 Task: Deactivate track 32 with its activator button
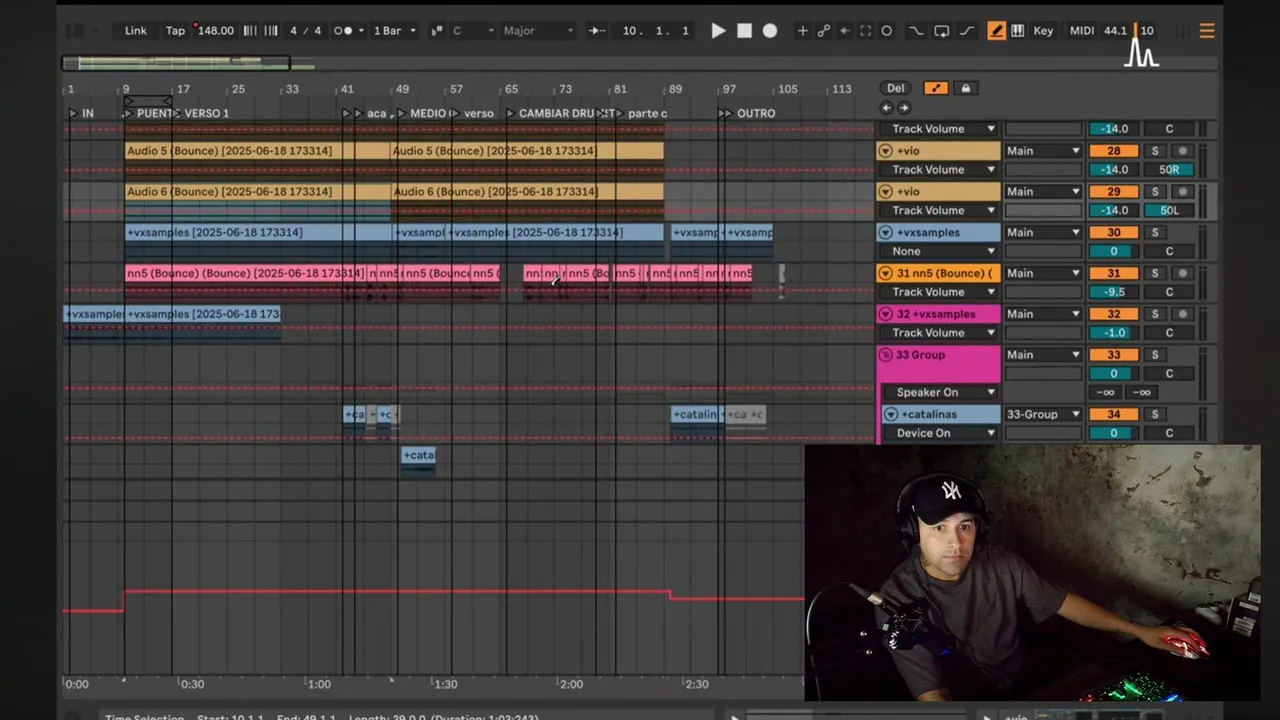(x=1114, y=315)
